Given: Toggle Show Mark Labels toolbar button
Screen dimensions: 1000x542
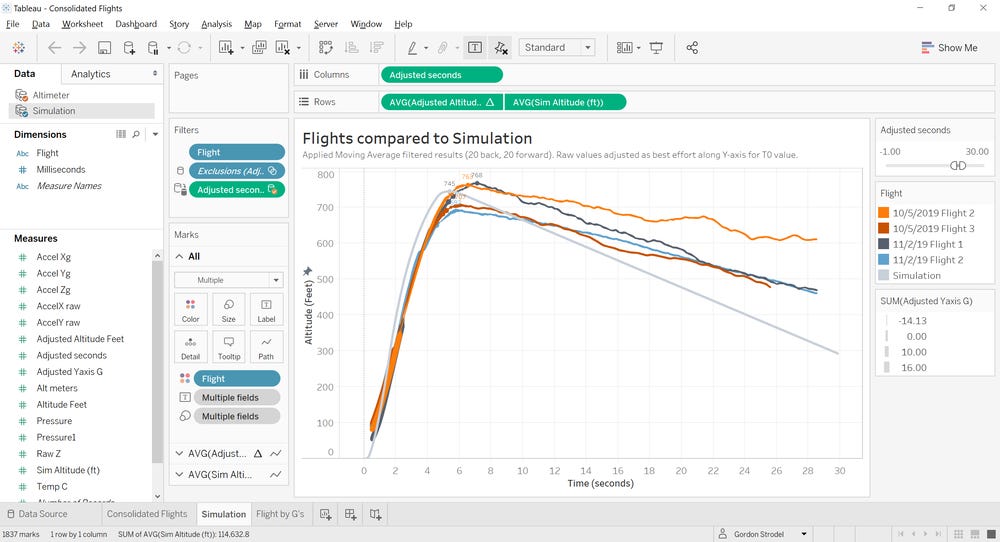Looking at the screenshot, I should tap(475, 48).
